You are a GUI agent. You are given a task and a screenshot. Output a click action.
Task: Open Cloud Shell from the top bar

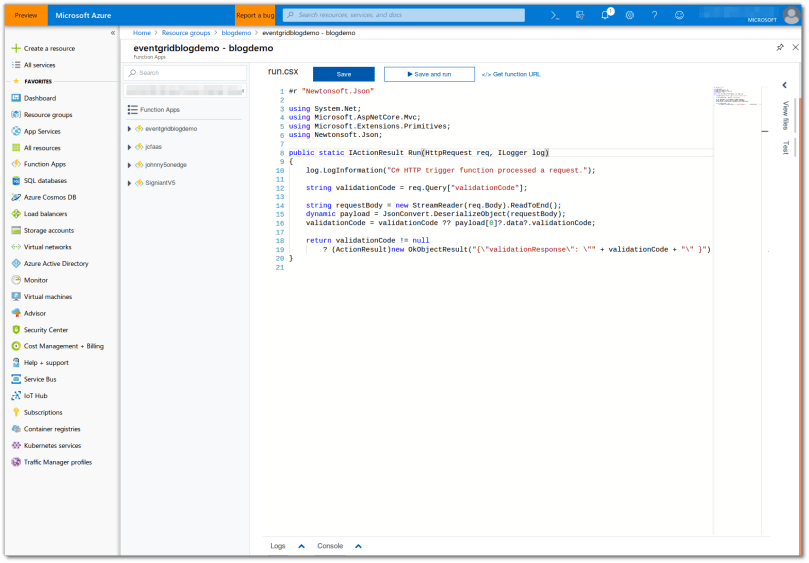coord(554,15)
